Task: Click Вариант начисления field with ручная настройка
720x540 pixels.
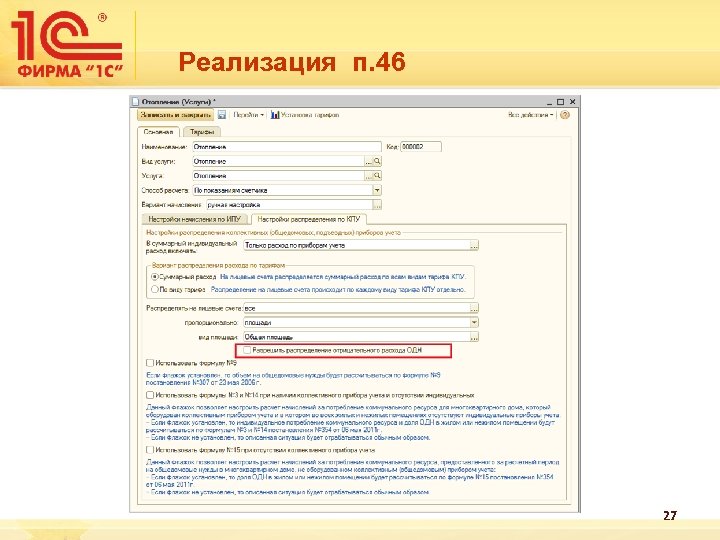Action: point(289,205)
